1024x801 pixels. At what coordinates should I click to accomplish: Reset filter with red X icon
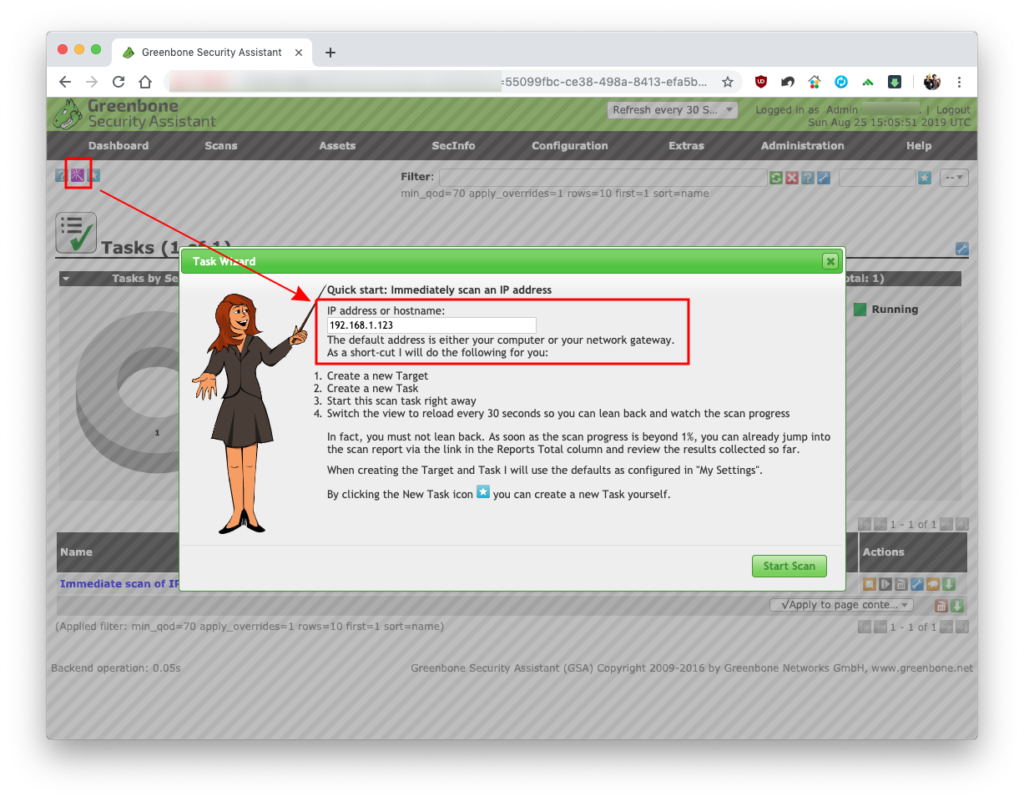[792, 178]
